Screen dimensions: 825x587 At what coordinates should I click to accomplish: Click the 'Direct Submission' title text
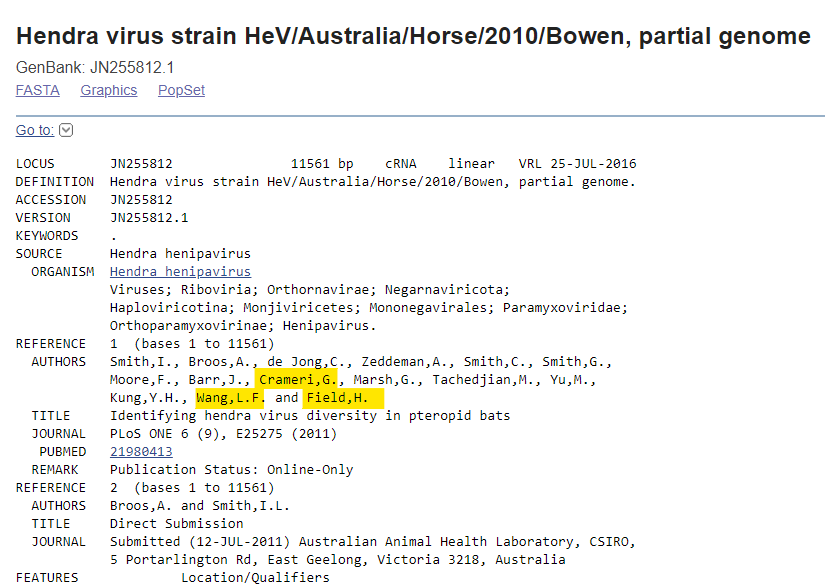[176, 524]
